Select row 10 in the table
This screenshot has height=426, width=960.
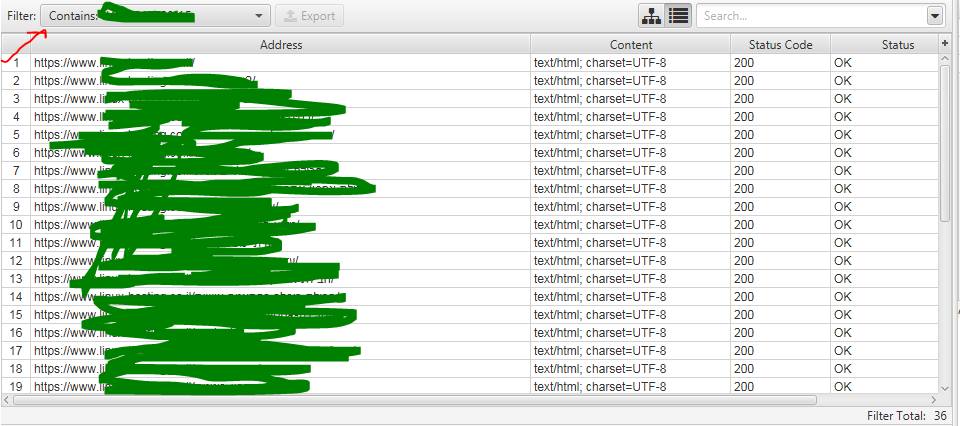pos(470,225)
